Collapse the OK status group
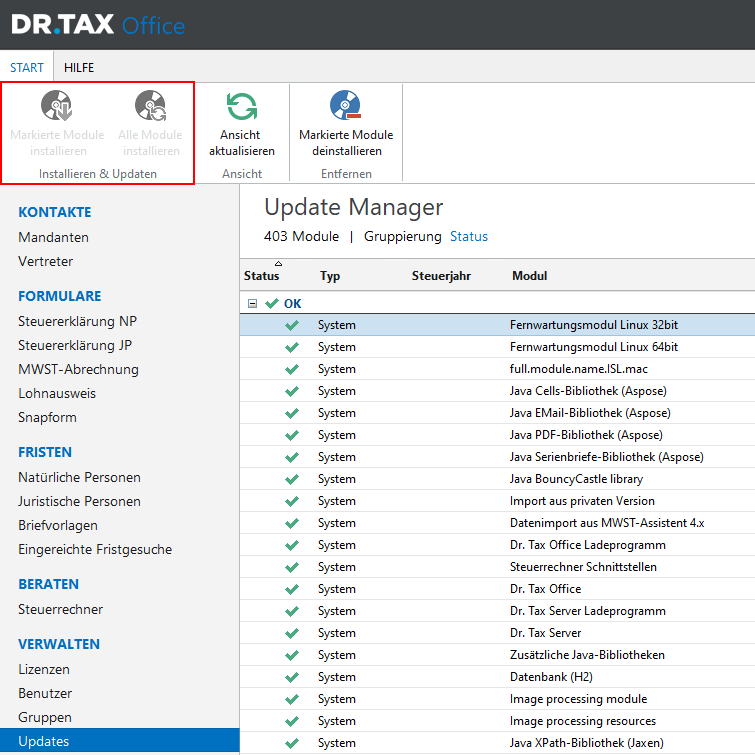This screenshot has height=755, width=755. tap(252, 303)
